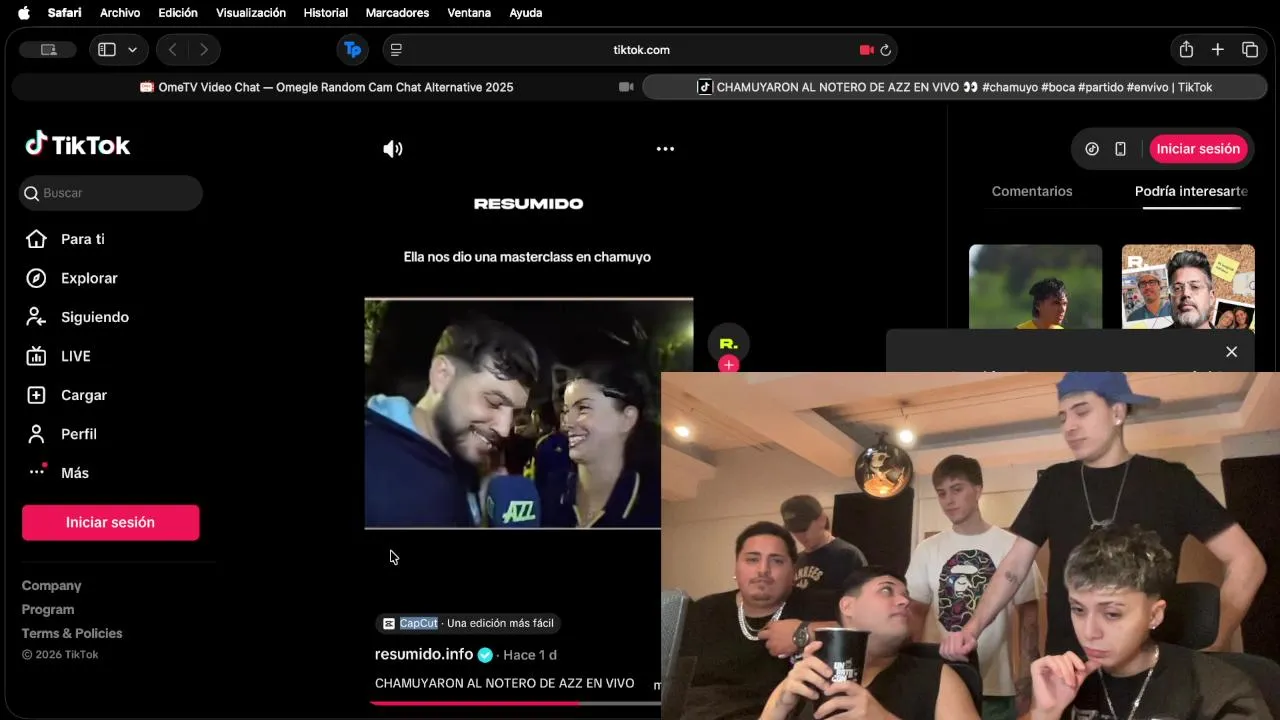
Task: Open the Más options
Action: tap(57, 473)
